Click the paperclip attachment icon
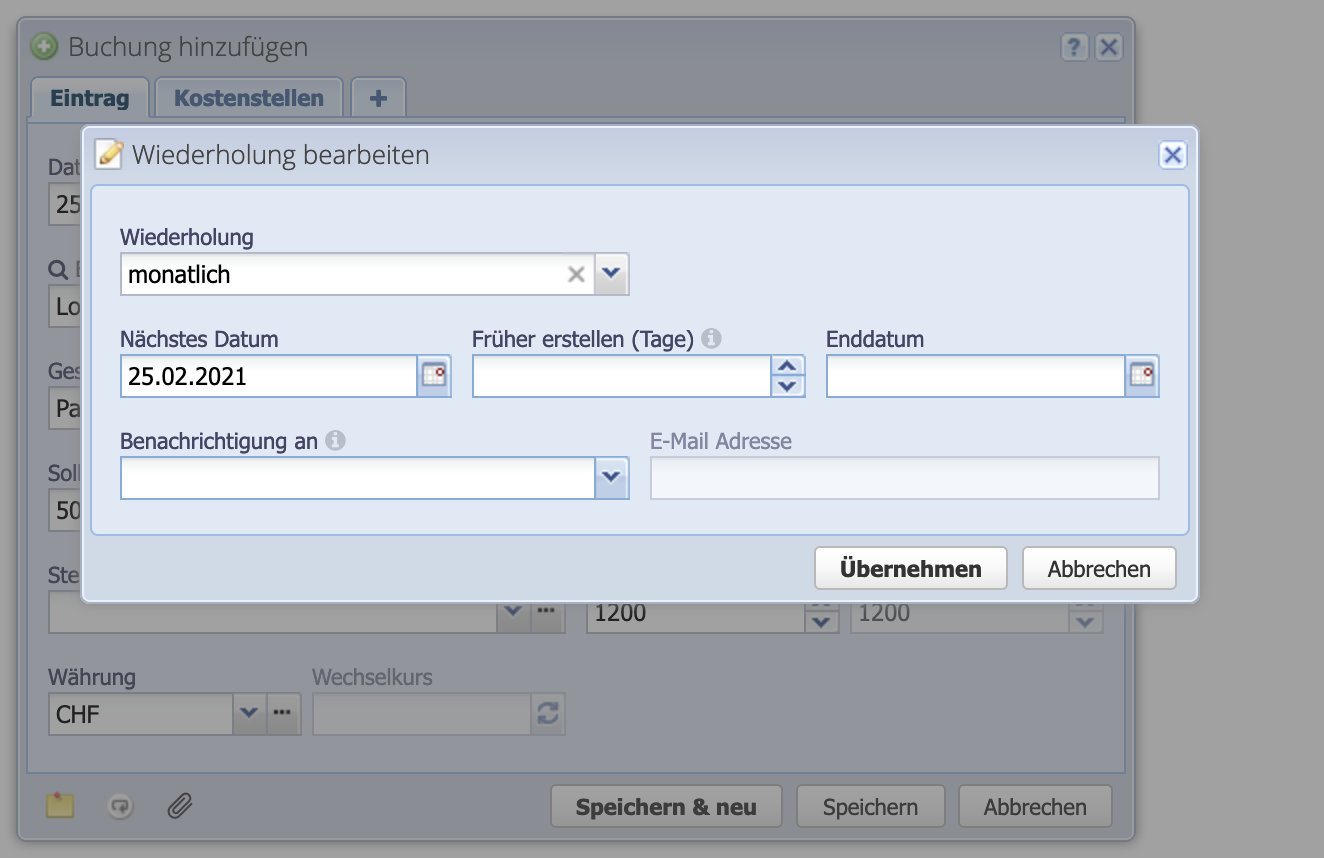 coord(180,806)
